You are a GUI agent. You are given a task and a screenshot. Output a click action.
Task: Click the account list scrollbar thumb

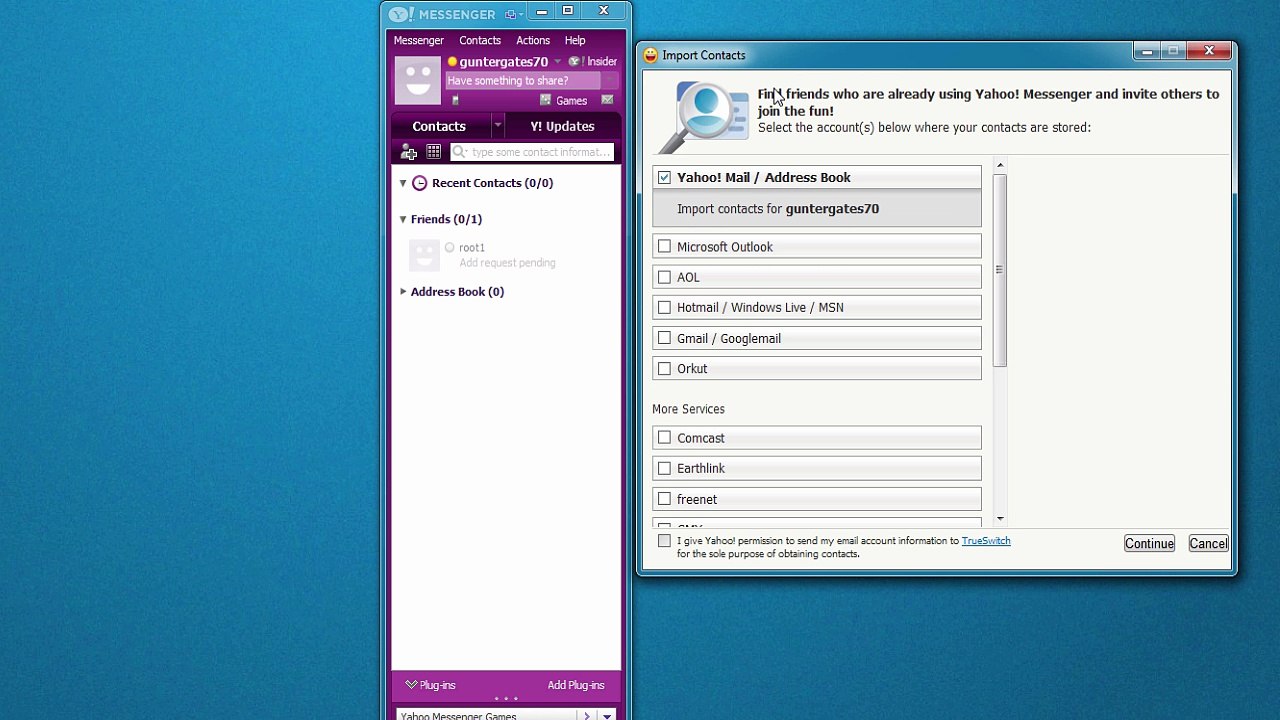tap(999, 270)
